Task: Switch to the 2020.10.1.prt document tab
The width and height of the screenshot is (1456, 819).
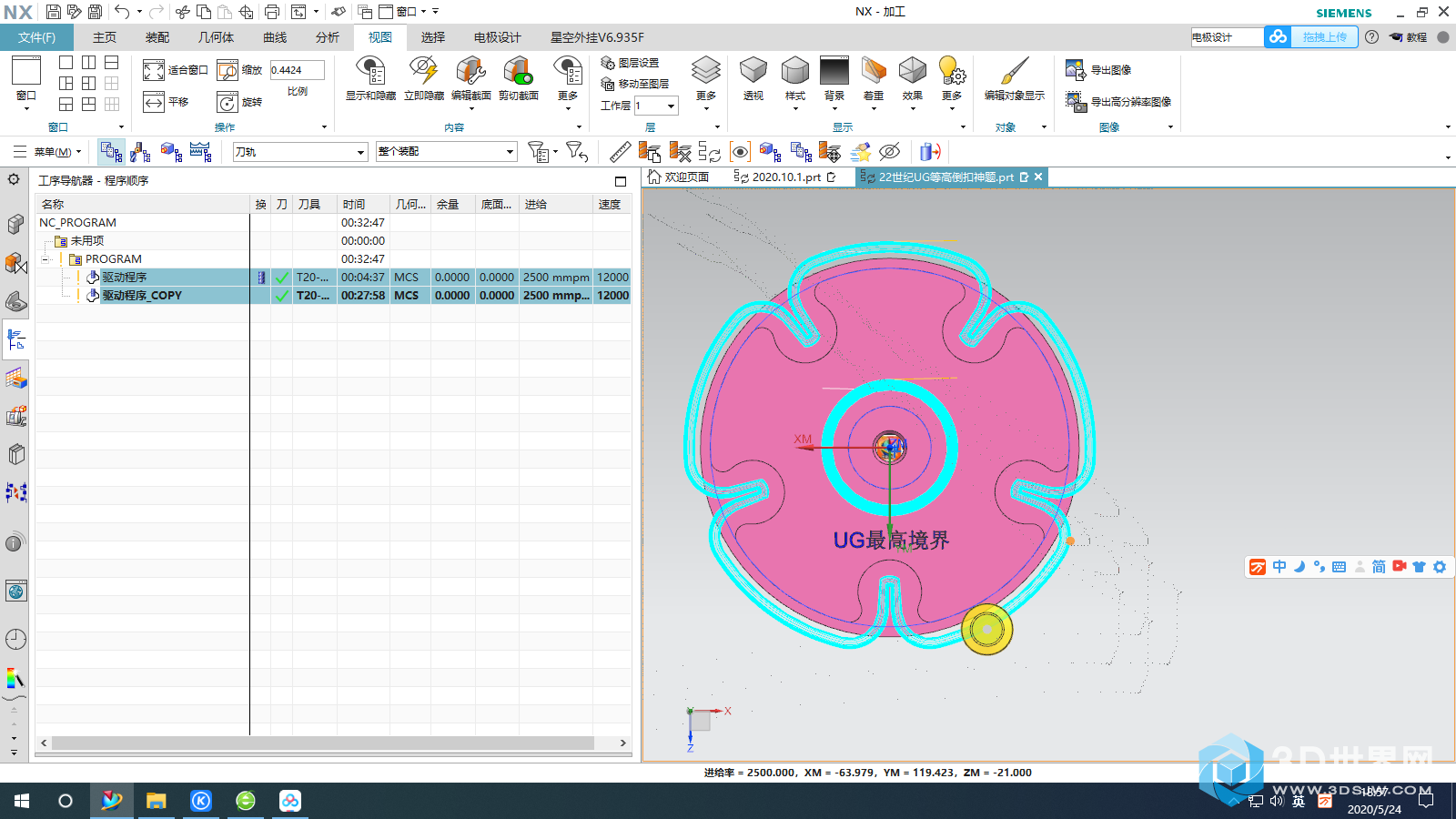Action: coord(785,177)
